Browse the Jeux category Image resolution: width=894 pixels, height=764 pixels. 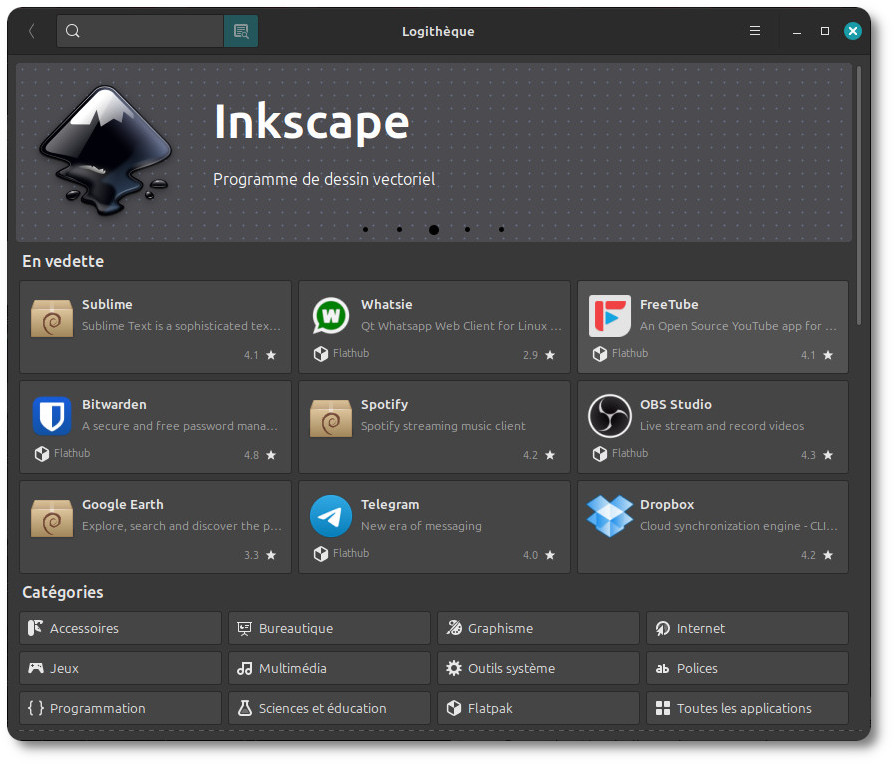pyautogui.click(x=120, y=668)
